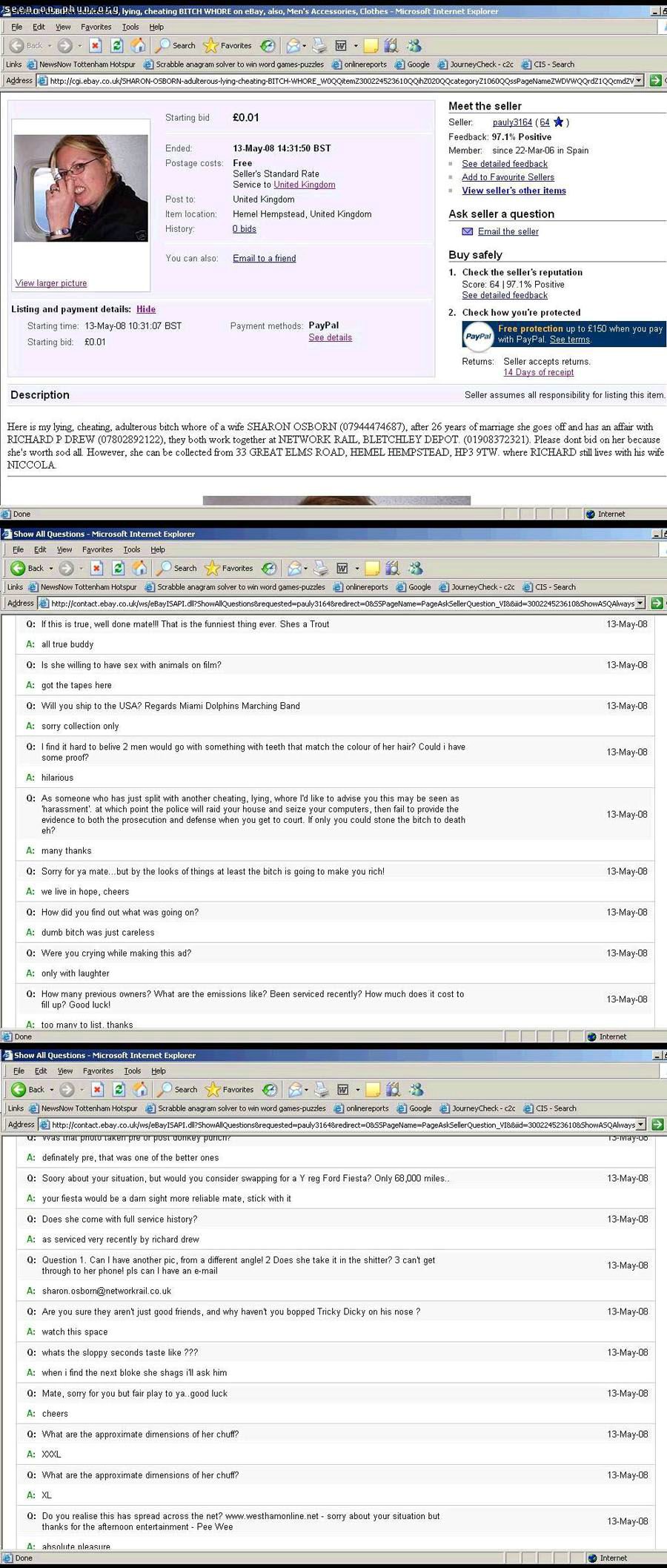The height and width of the screenshot is (1568, 667).
Task: Open NewsNow Tottenham Hotspur link in eBay listing window
Action: coord(82,64)
